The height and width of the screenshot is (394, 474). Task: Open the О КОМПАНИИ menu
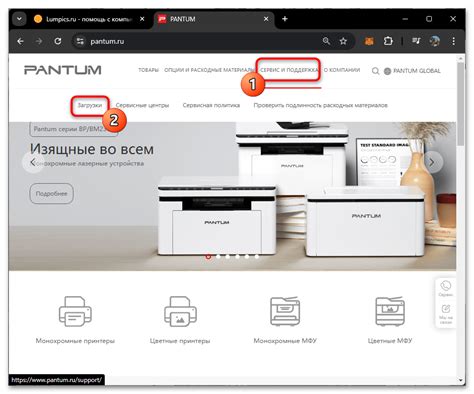(x=342, y=70)
